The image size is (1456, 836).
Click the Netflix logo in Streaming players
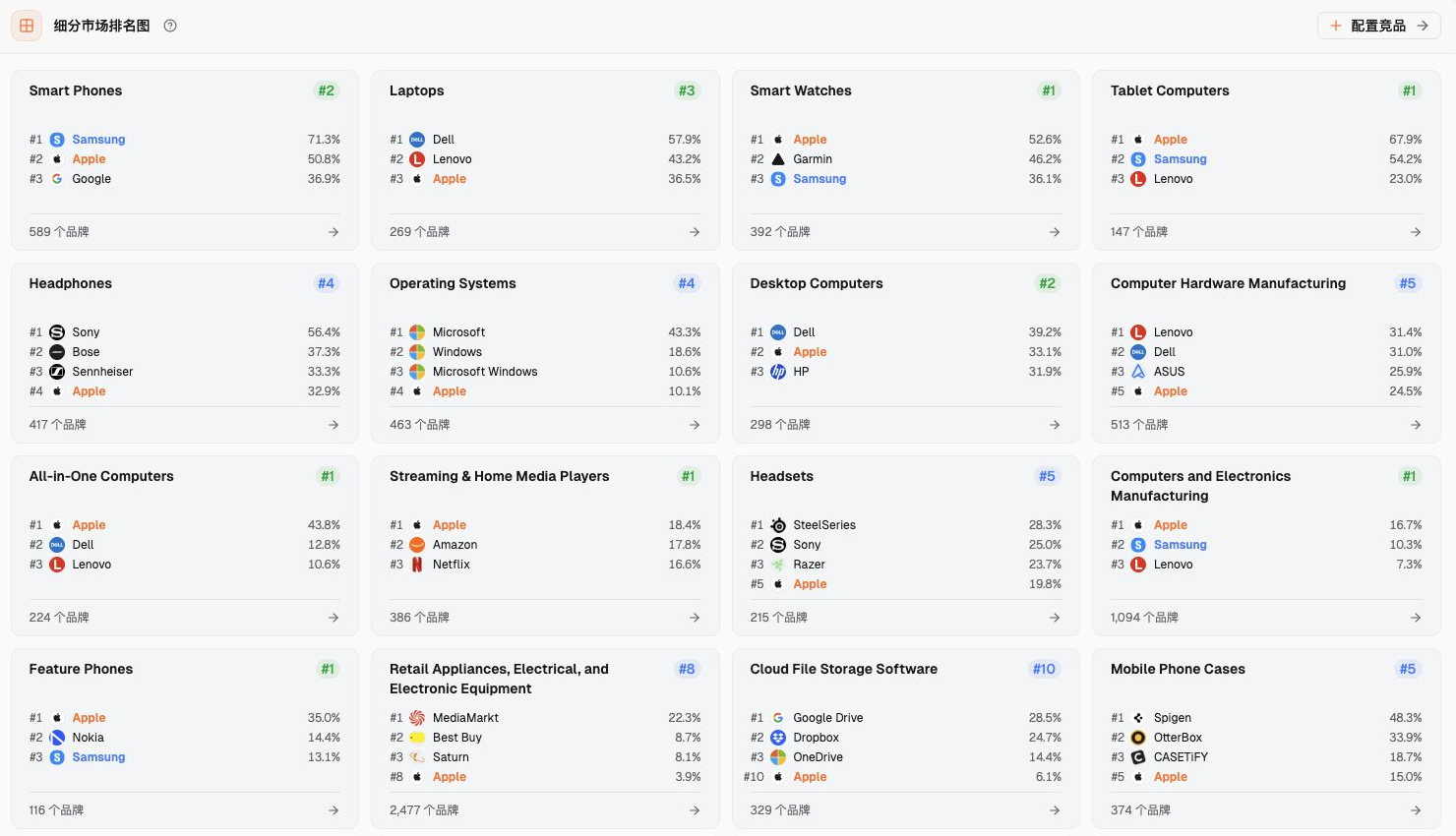(417, 565)
